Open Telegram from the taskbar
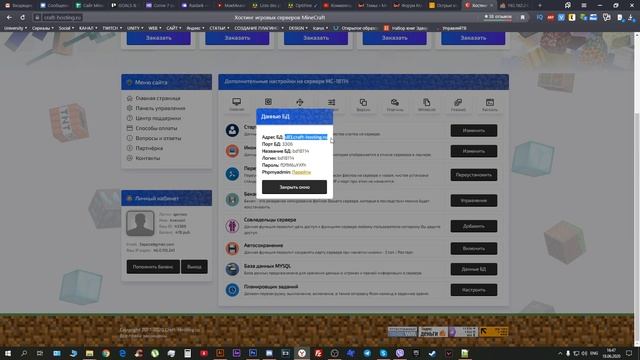The width and height of the screenshot is (640, 360). click(367, 353)
